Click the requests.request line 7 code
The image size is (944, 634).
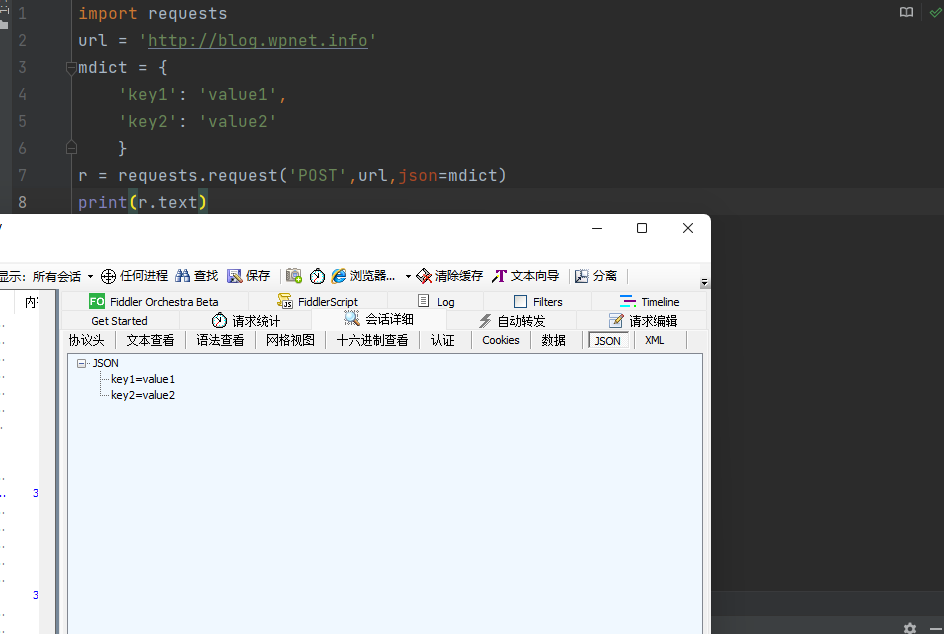point(293,175)
